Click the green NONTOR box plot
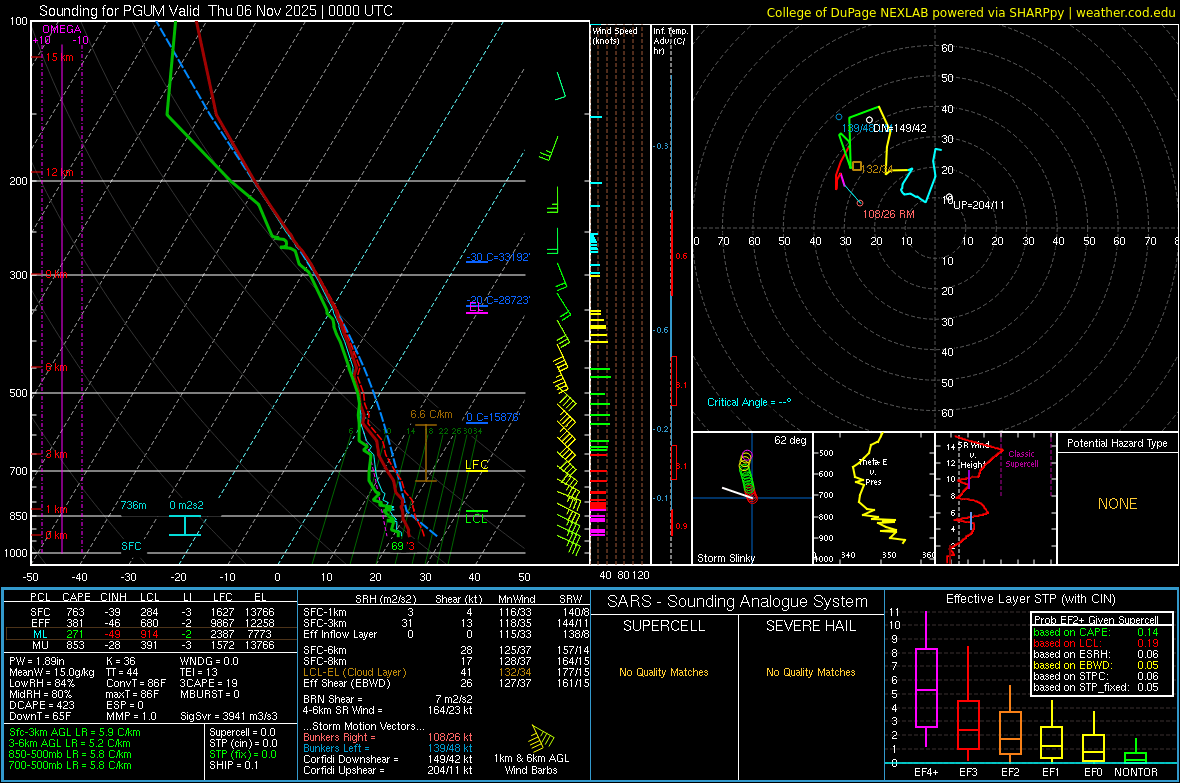Viewport: 1180px width, 783px height. pos(1135,752)
